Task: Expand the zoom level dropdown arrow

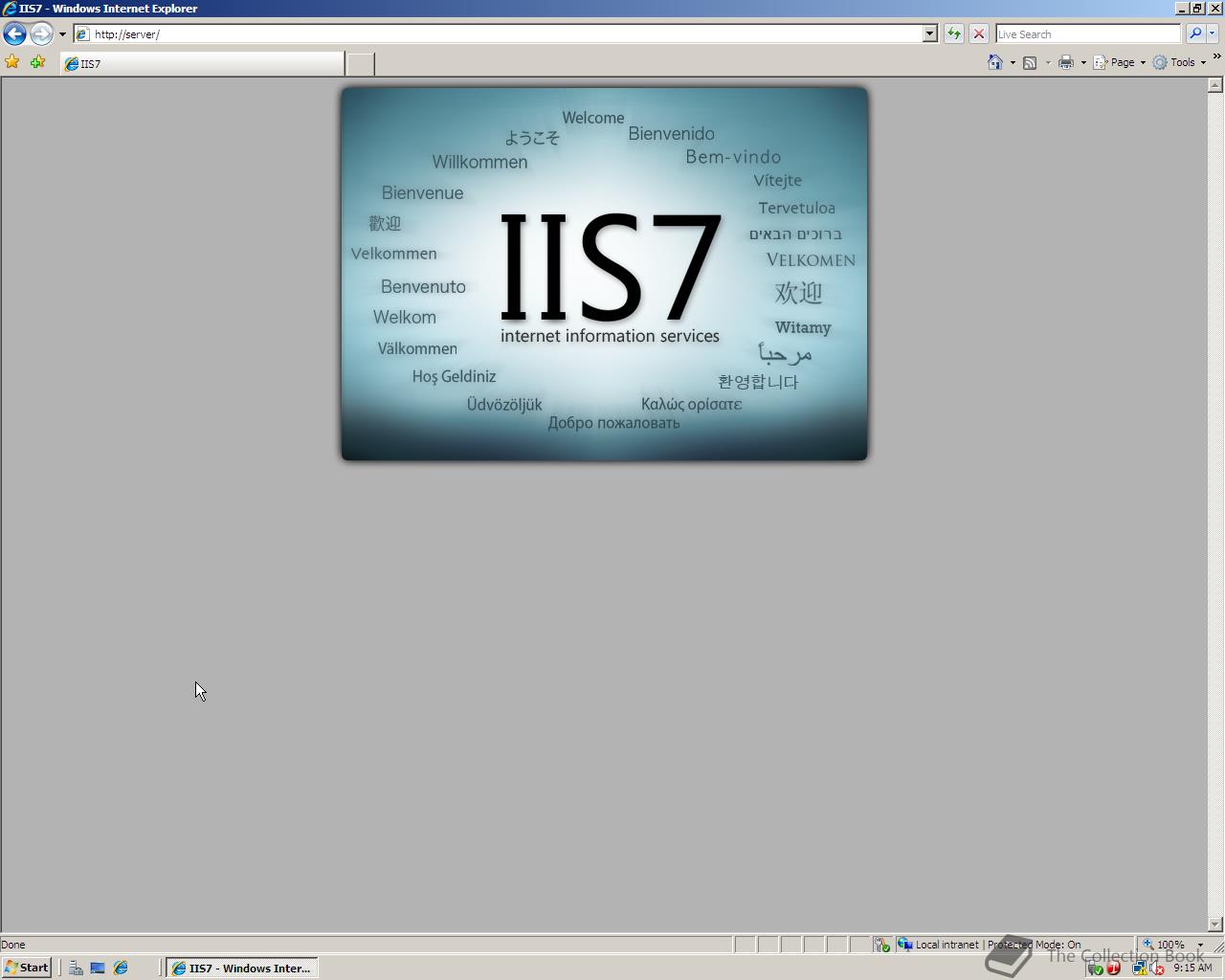Action: (1200, 945)
